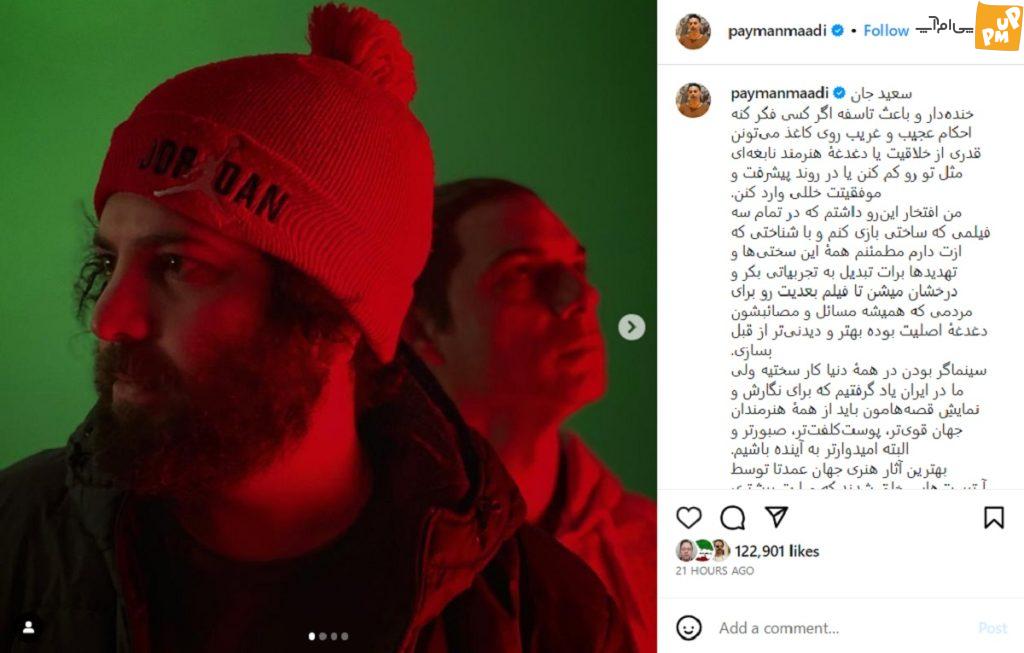
Task: Open paymanmaadi username in caption
Action: pos(779,93)
